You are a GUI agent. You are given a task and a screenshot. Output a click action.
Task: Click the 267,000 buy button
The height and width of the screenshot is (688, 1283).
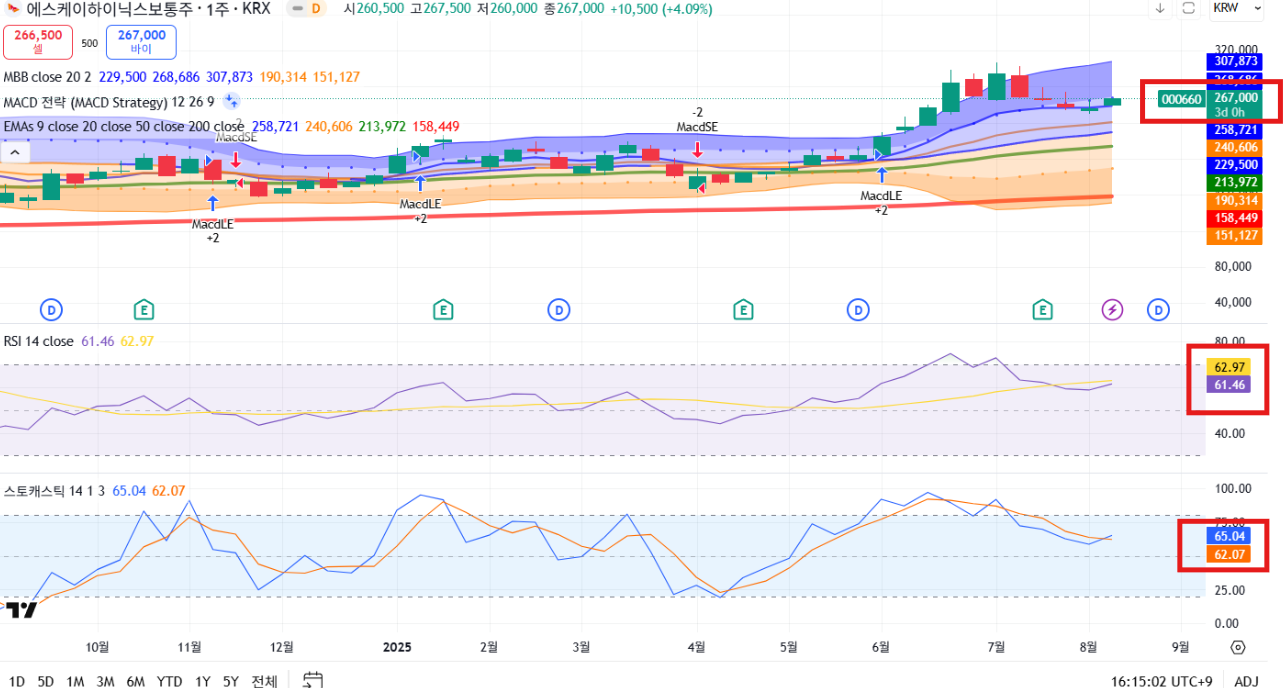tap(141, 42)
